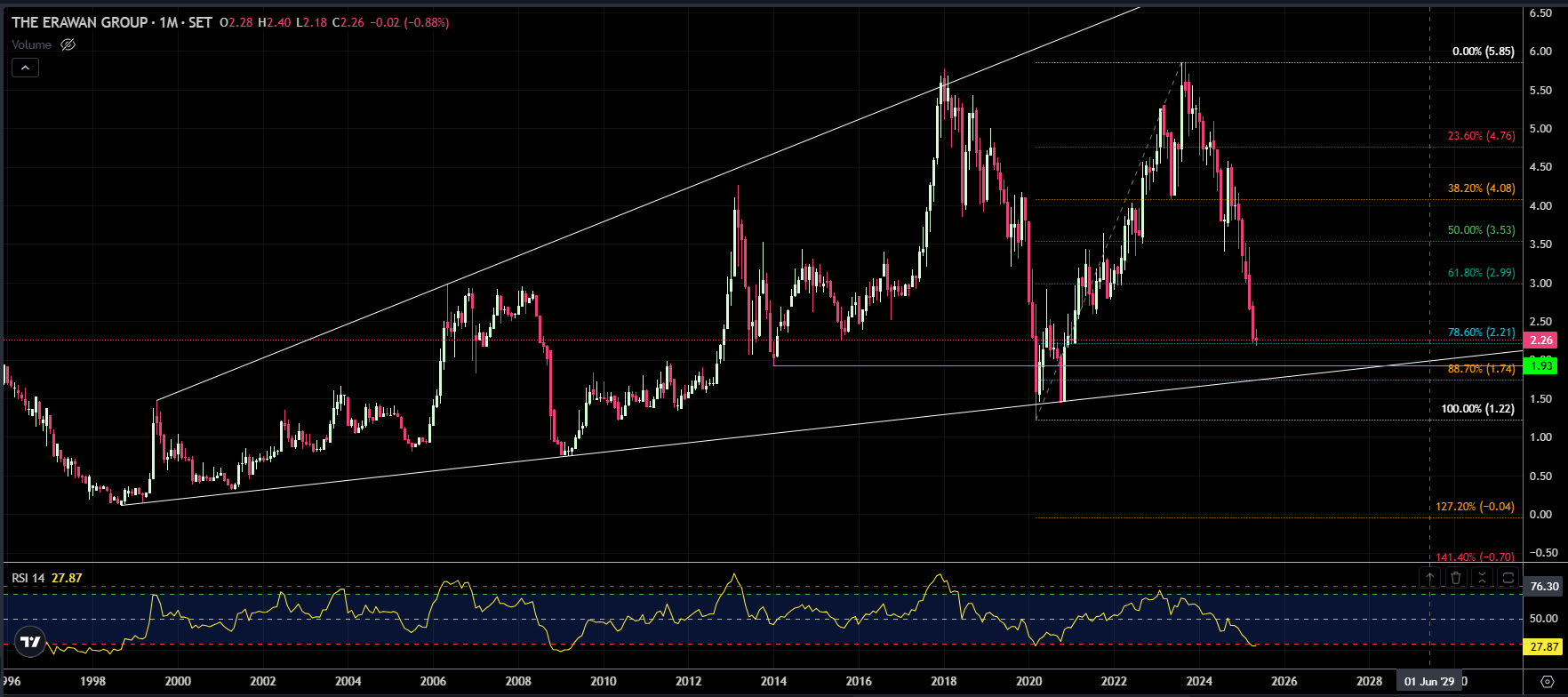Delete the RSI pane with trash icon
Viewport: 1568px width, 697px height.
[1456, 578]
